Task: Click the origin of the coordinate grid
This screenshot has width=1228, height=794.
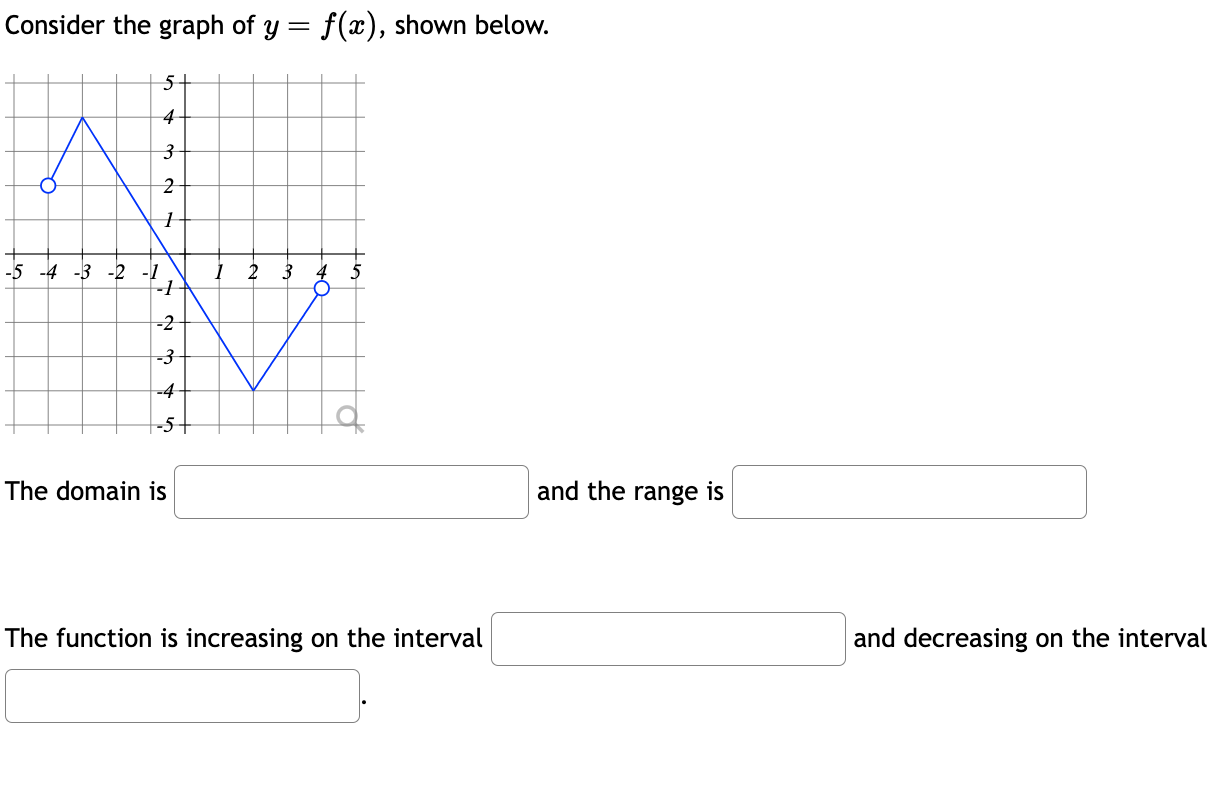Action: click(187, 253)
